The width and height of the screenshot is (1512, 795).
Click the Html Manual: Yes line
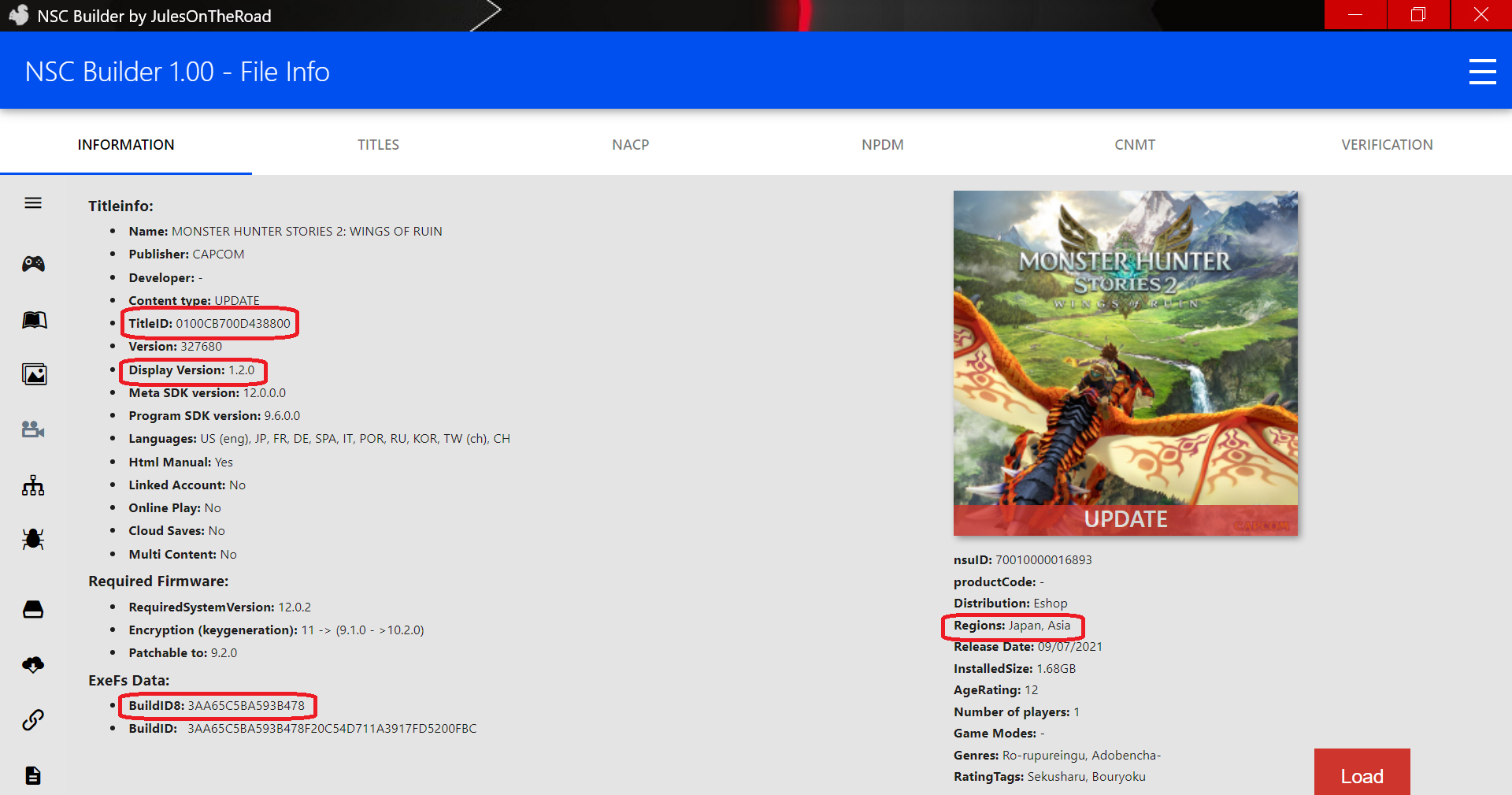click(x=181, y=462)
